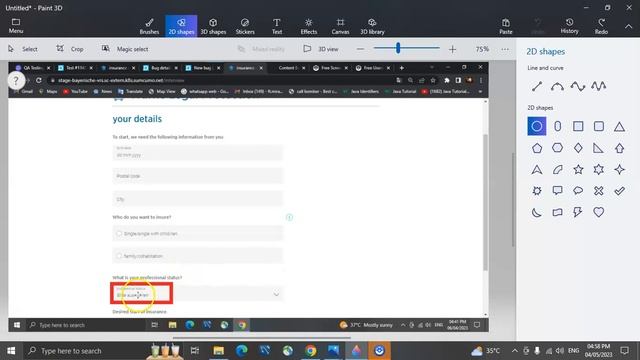This screenshot has height=360, width=640.
Task: Click the zoom in plus button
Action: pyautogui.click(x=452, y=49)
